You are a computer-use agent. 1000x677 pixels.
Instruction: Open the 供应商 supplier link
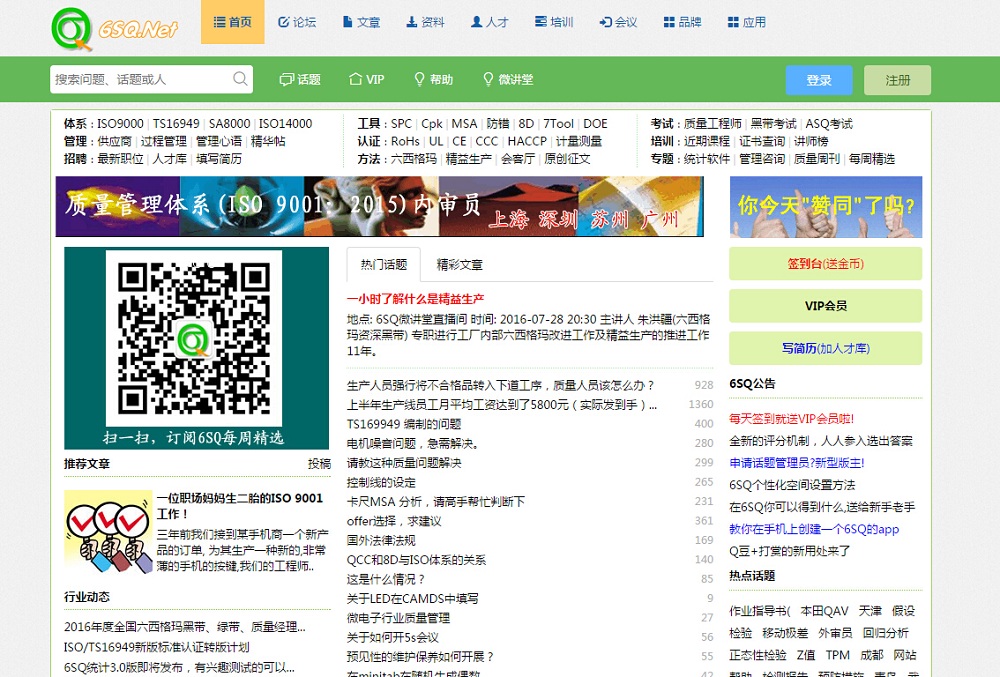(114, 141)
